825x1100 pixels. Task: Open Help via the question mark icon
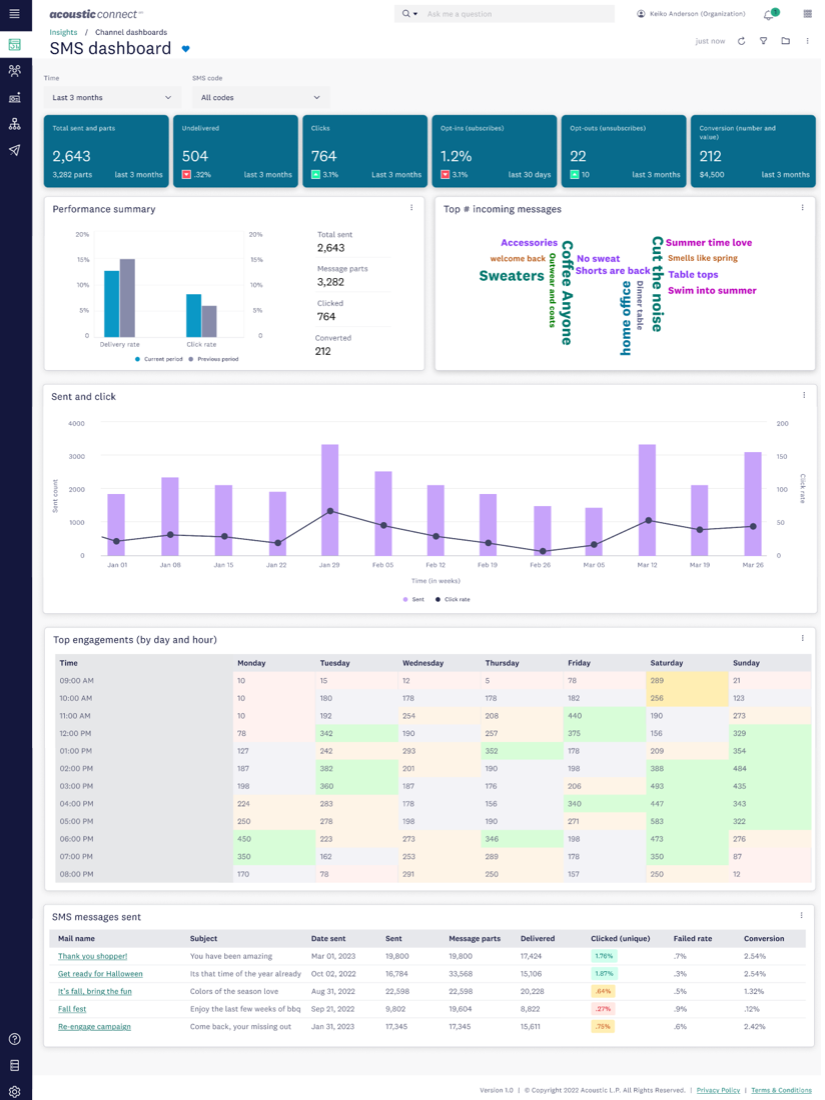(x=14, y=1040)
